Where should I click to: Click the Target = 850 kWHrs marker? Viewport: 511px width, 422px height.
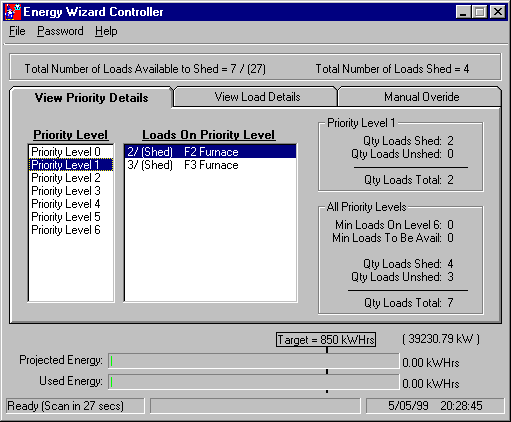coord(326,340)
